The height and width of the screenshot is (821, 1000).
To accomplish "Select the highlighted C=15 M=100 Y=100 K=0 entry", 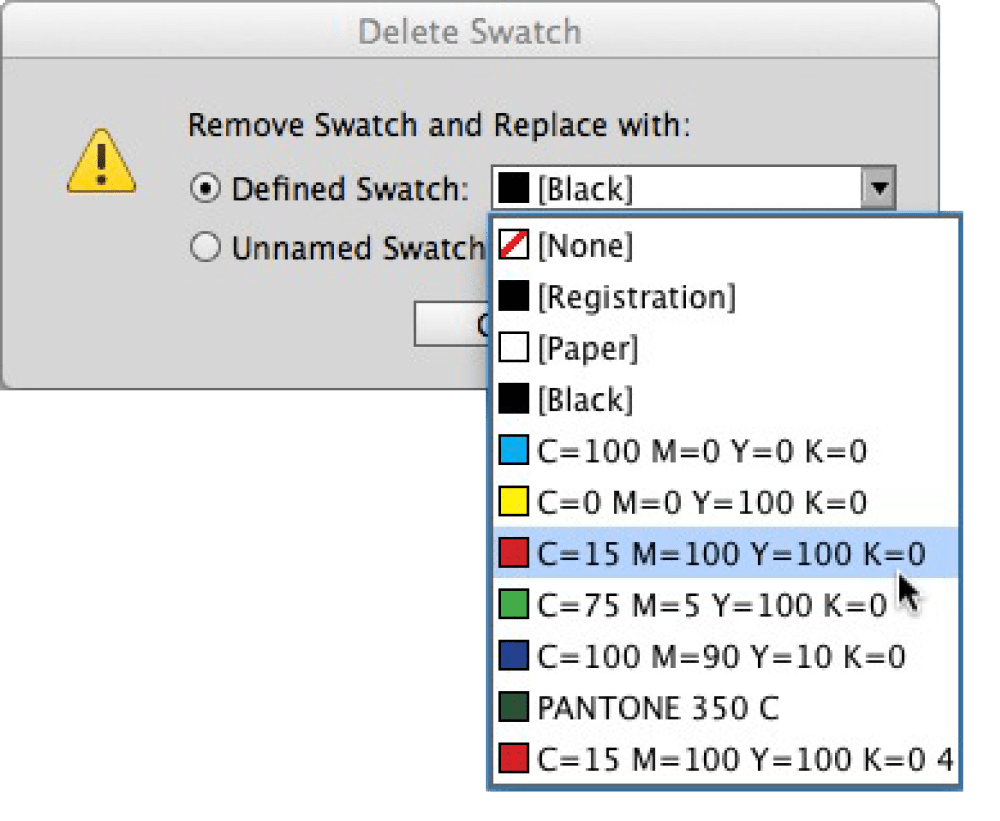I will pyautogui.click(x=730, y=554).
